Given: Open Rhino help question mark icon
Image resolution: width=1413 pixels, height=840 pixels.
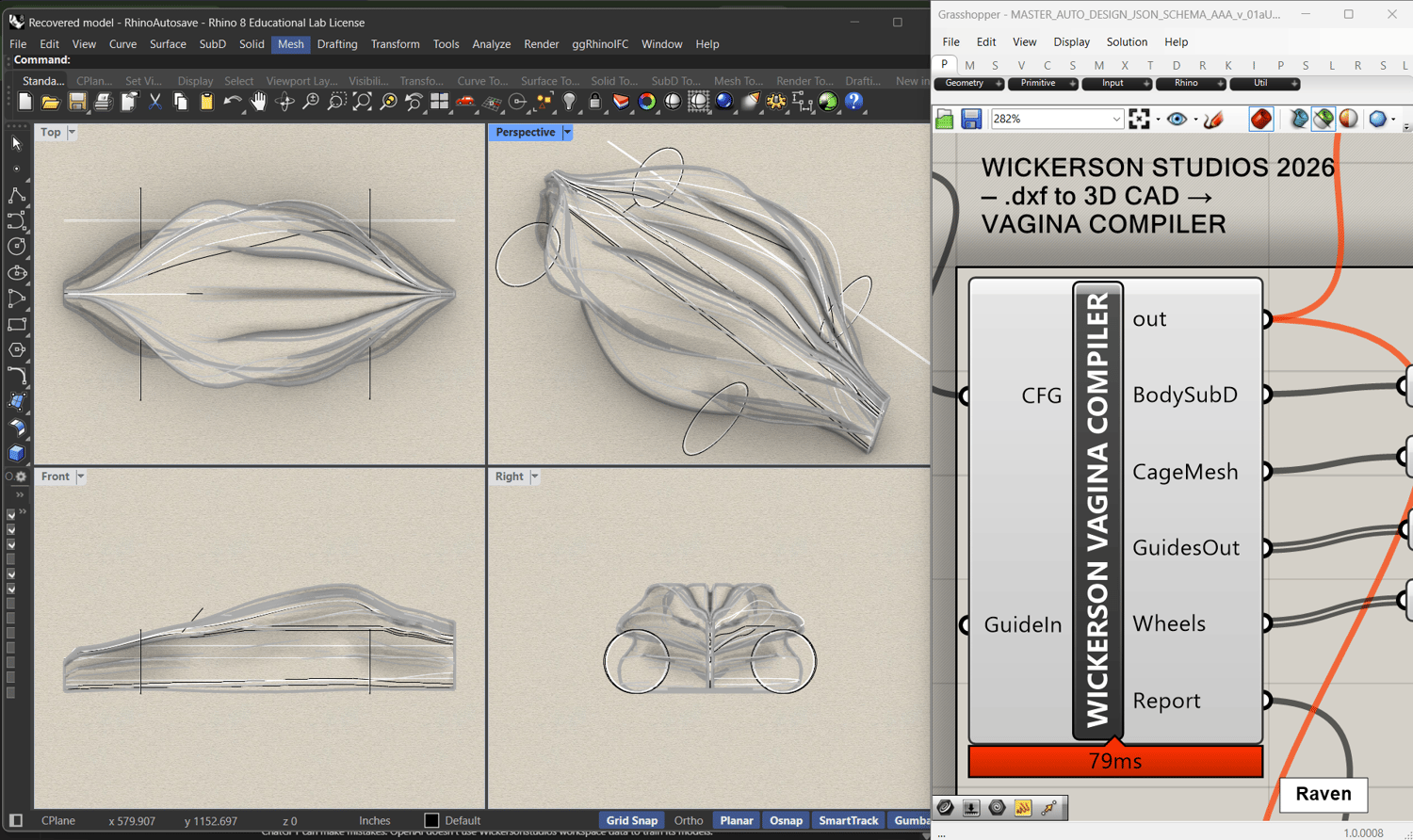Looking at the screenshot, I should (854, 102).
